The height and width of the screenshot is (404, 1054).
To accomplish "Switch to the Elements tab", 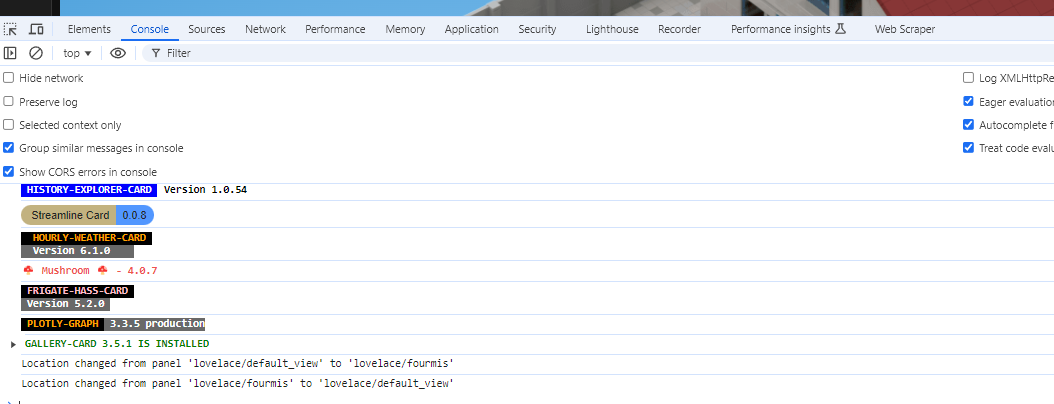I will coord(89,30).
